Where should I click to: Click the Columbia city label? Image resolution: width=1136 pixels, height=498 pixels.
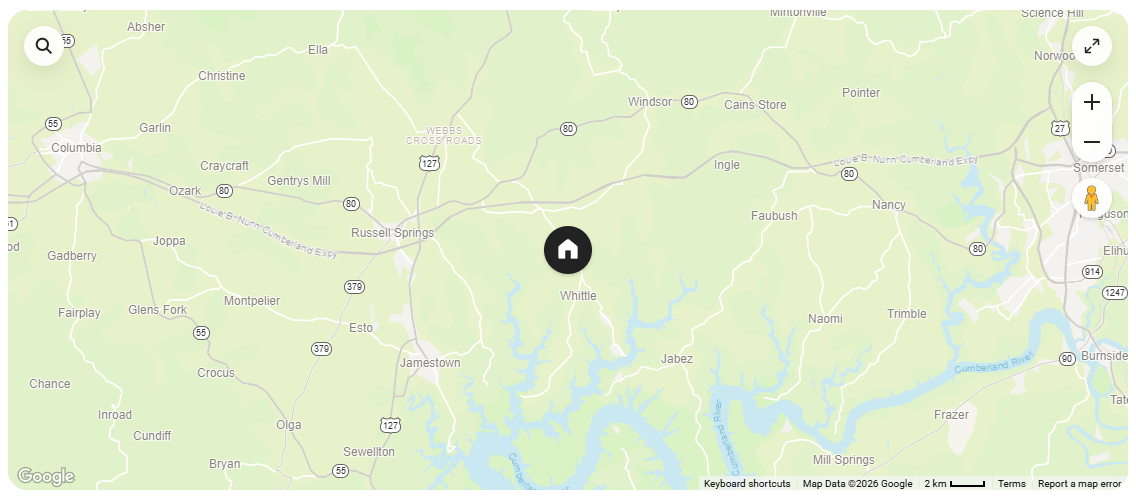coord(76,148)
